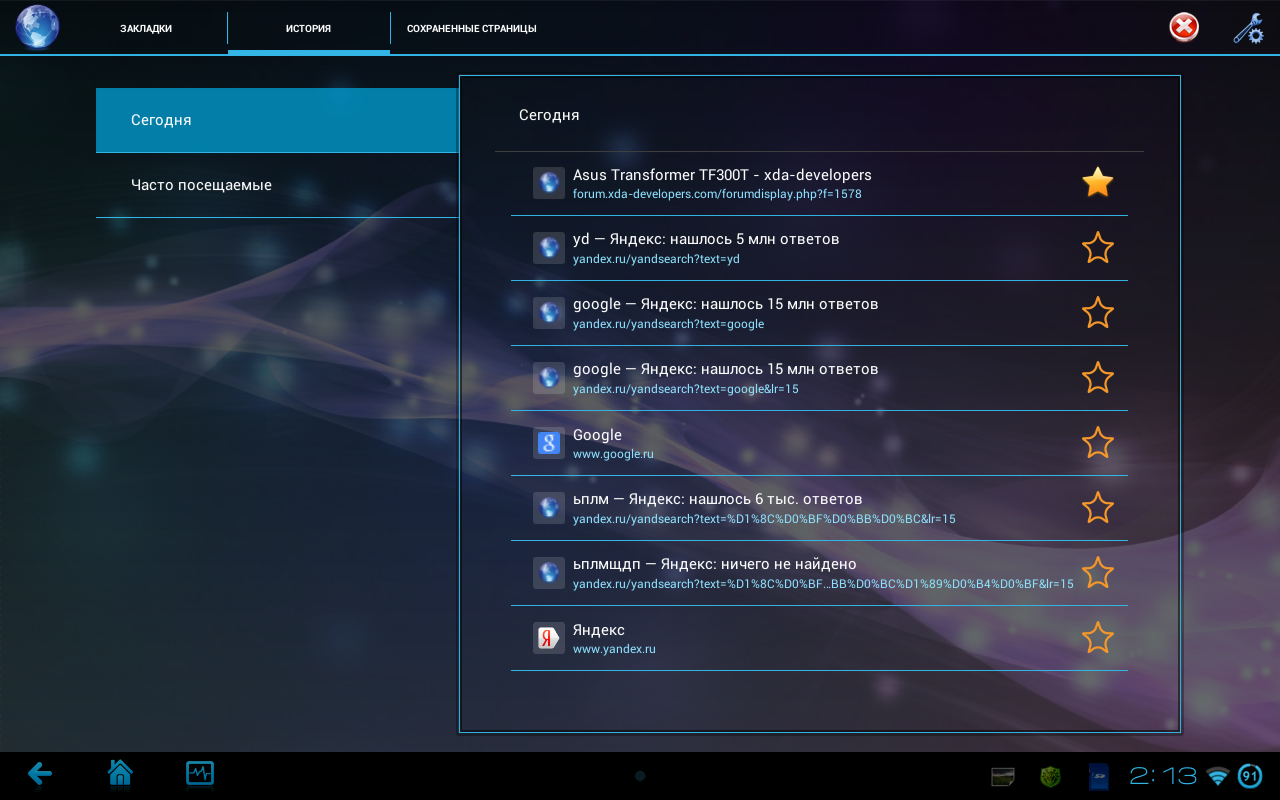Tap the Android back arrow
This screenshot has width=1280, height=800.
[x=40, y=773]
